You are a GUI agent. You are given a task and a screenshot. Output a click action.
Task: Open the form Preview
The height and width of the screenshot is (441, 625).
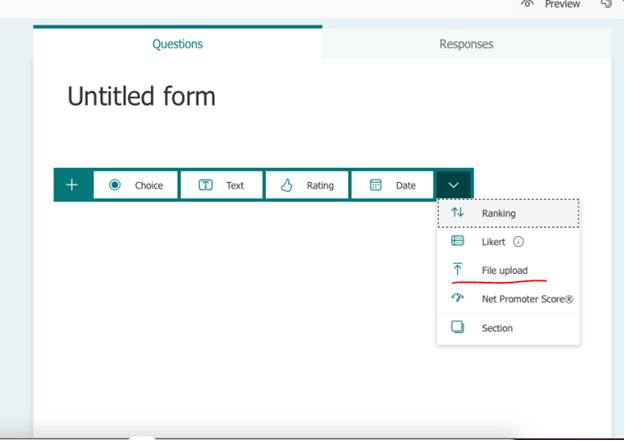point(551,4)
